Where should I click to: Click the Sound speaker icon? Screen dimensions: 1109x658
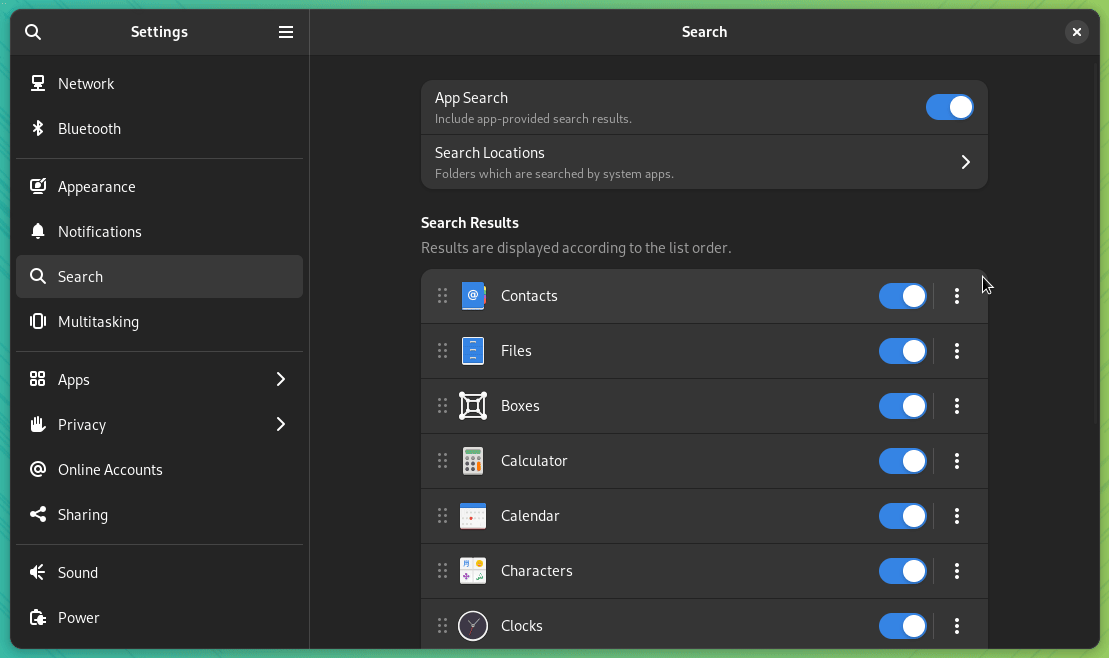(x=38, y=572)
